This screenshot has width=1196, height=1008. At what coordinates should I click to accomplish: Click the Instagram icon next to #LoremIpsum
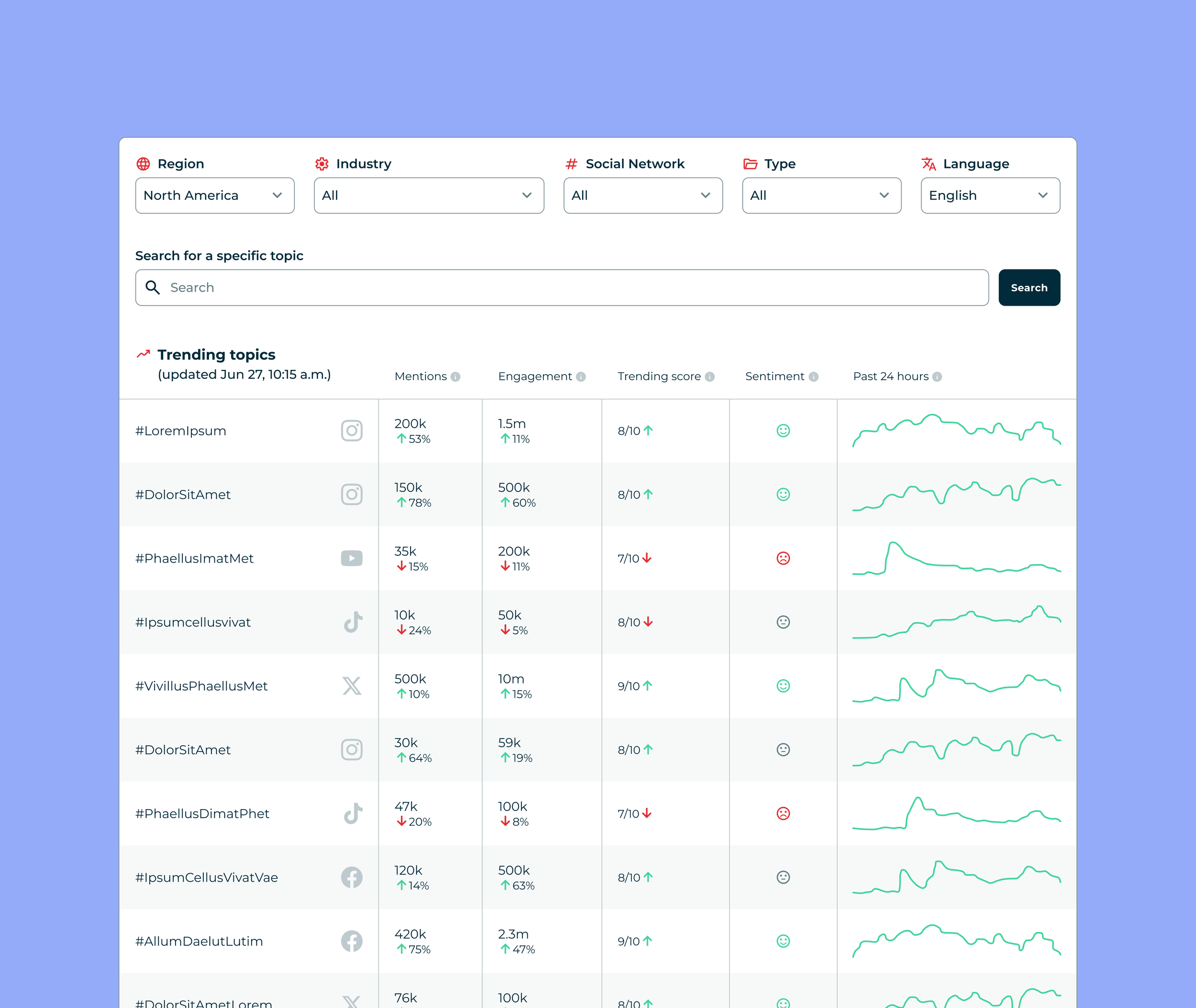(352, 431)
